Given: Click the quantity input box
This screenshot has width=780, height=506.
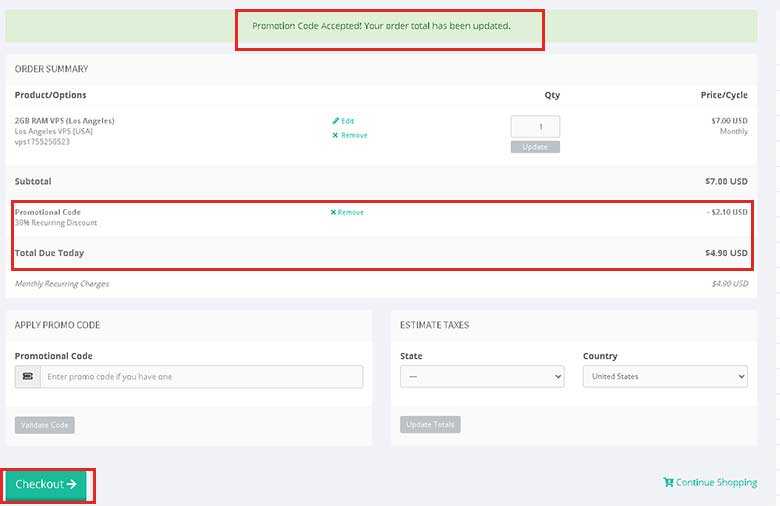Looking at the screenshot, I should (x=535, y=127).
